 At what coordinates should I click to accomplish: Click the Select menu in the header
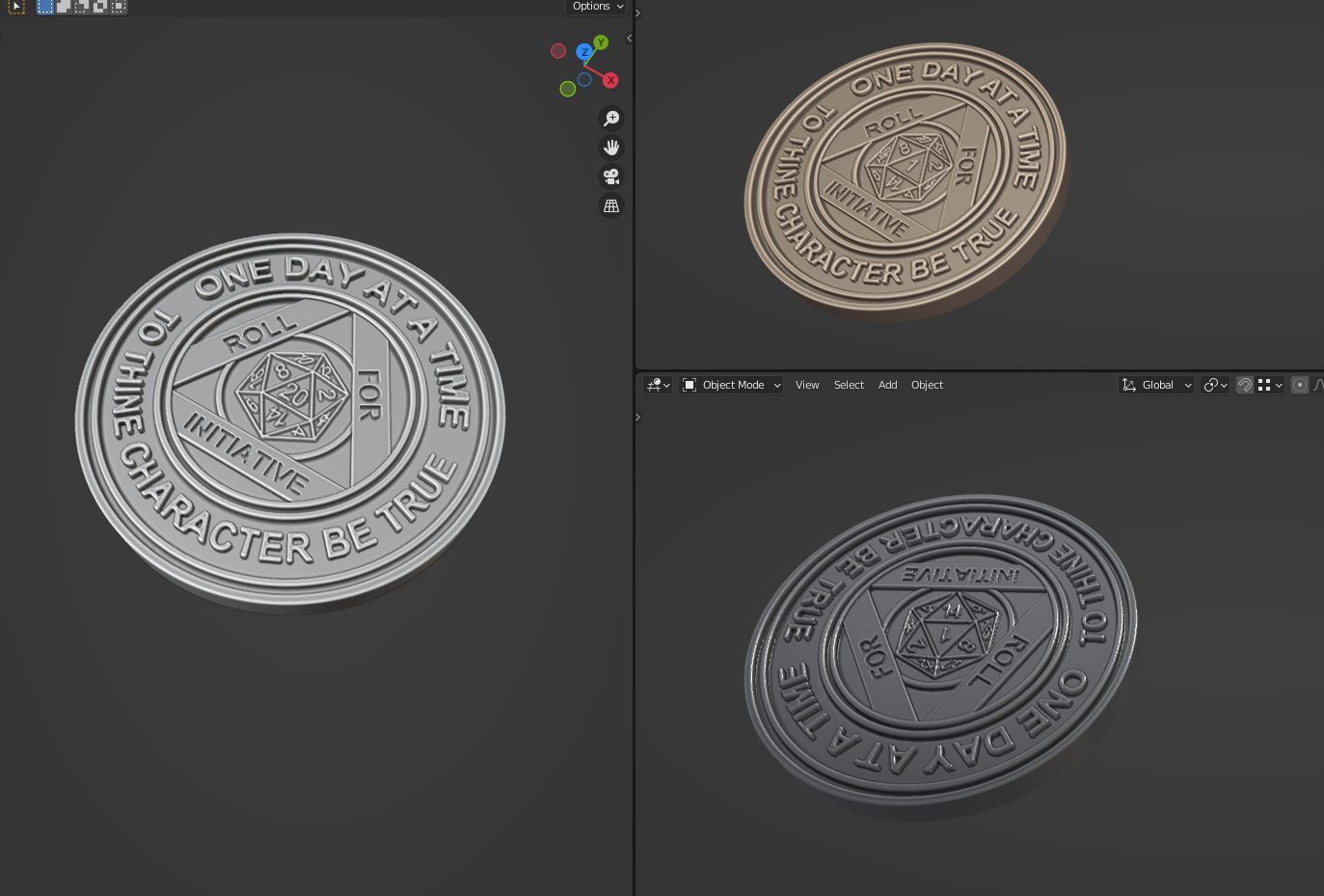[849, 385]
